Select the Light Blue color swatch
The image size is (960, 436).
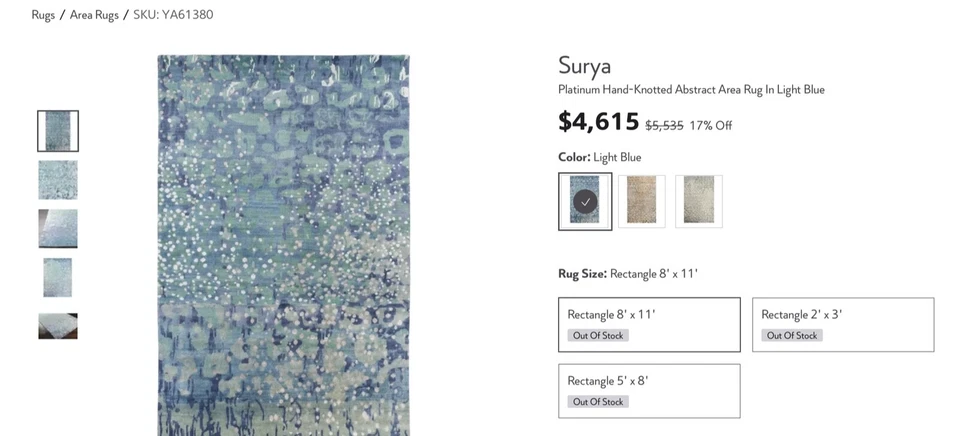[585, 201]
